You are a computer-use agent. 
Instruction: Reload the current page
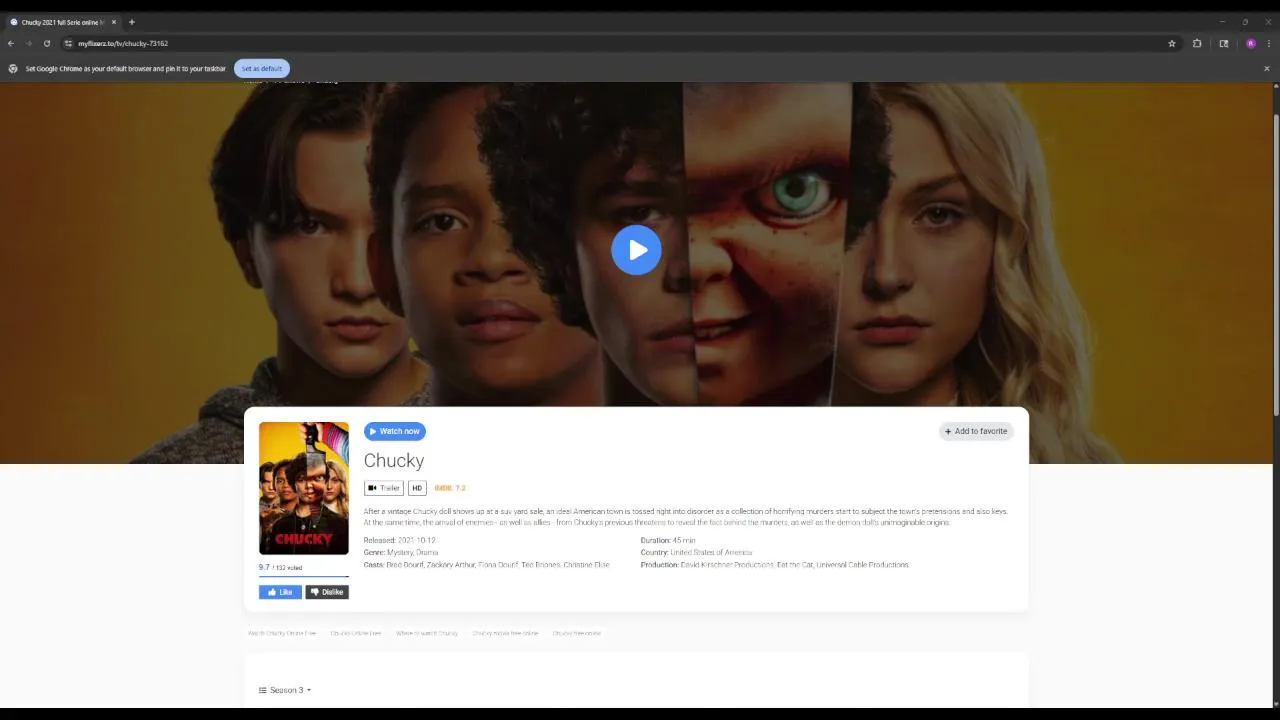(46, 43)
